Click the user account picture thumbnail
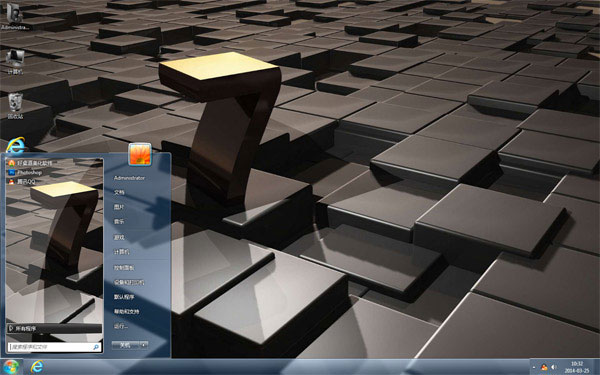The height and width of the screenshot is (375, 600). (x=140, y=155)
